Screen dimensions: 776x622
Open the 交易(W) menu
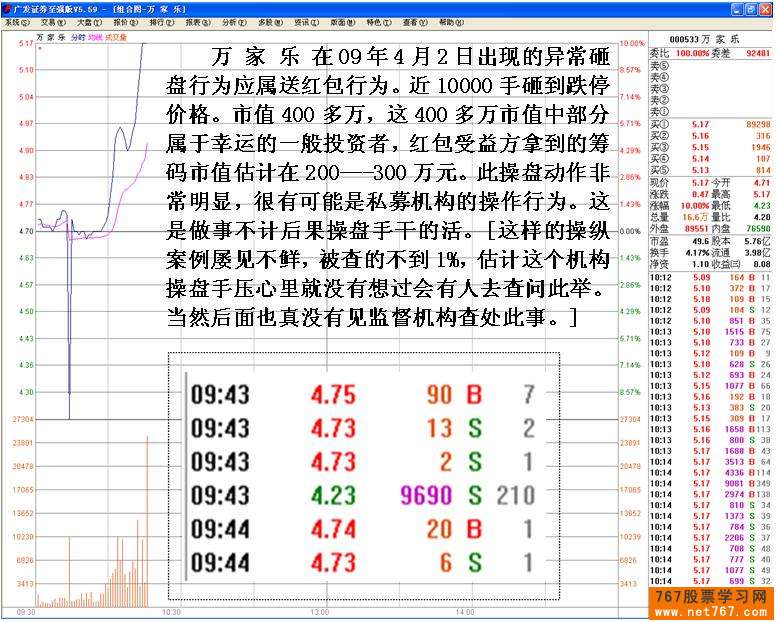(53, 21)
